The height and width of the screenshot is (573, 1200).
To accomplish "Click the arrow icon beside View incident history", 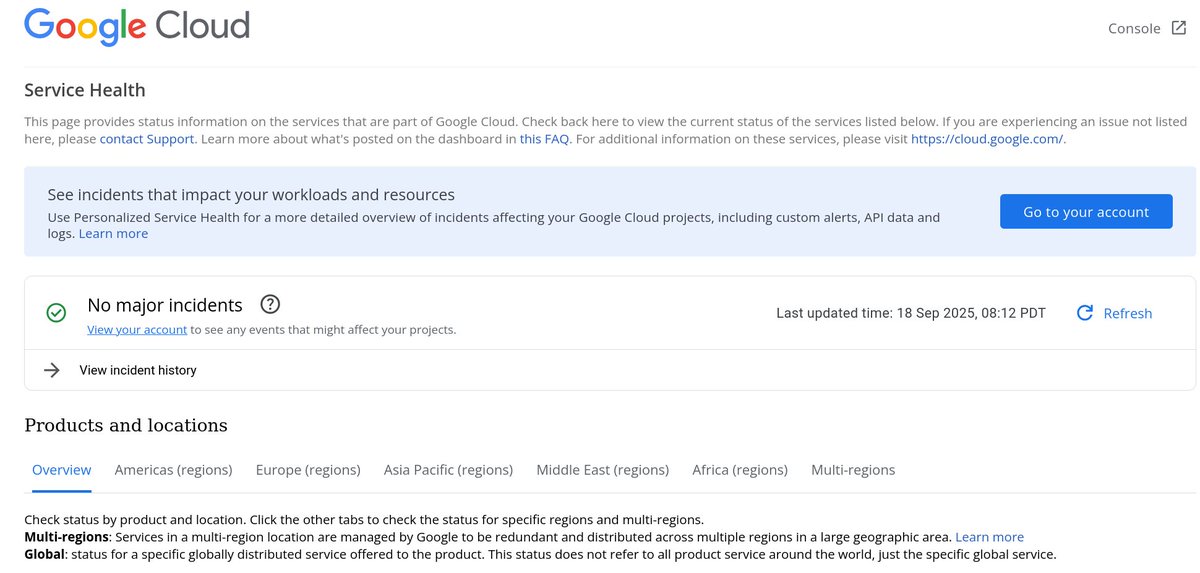I will pos(52,370).
